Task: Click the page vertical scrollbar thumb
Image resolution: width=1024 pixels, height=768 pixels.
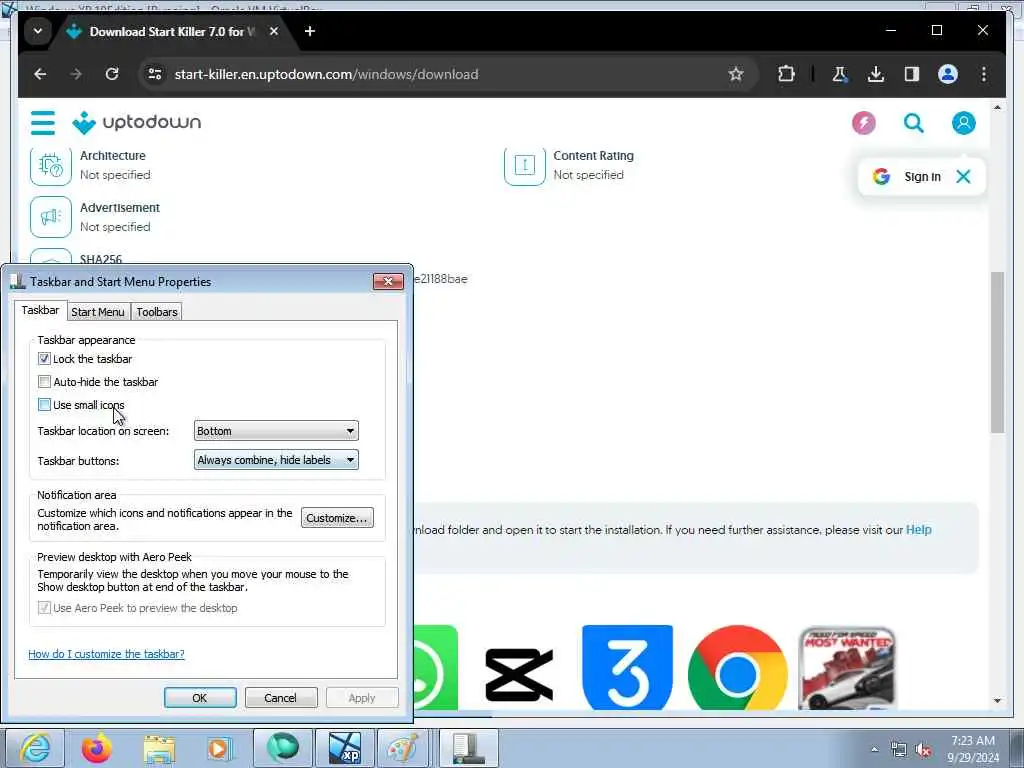Action: (x=997, y=353)
